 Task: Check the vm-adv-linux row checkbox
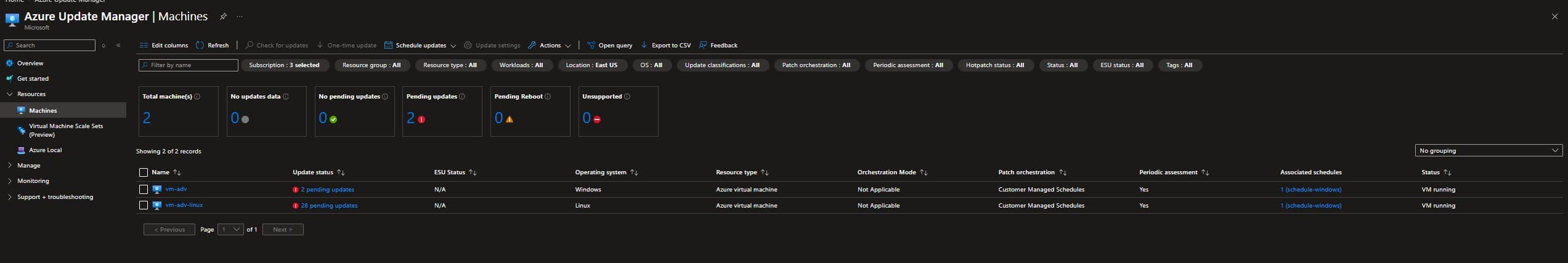click(x=144, y=206)
